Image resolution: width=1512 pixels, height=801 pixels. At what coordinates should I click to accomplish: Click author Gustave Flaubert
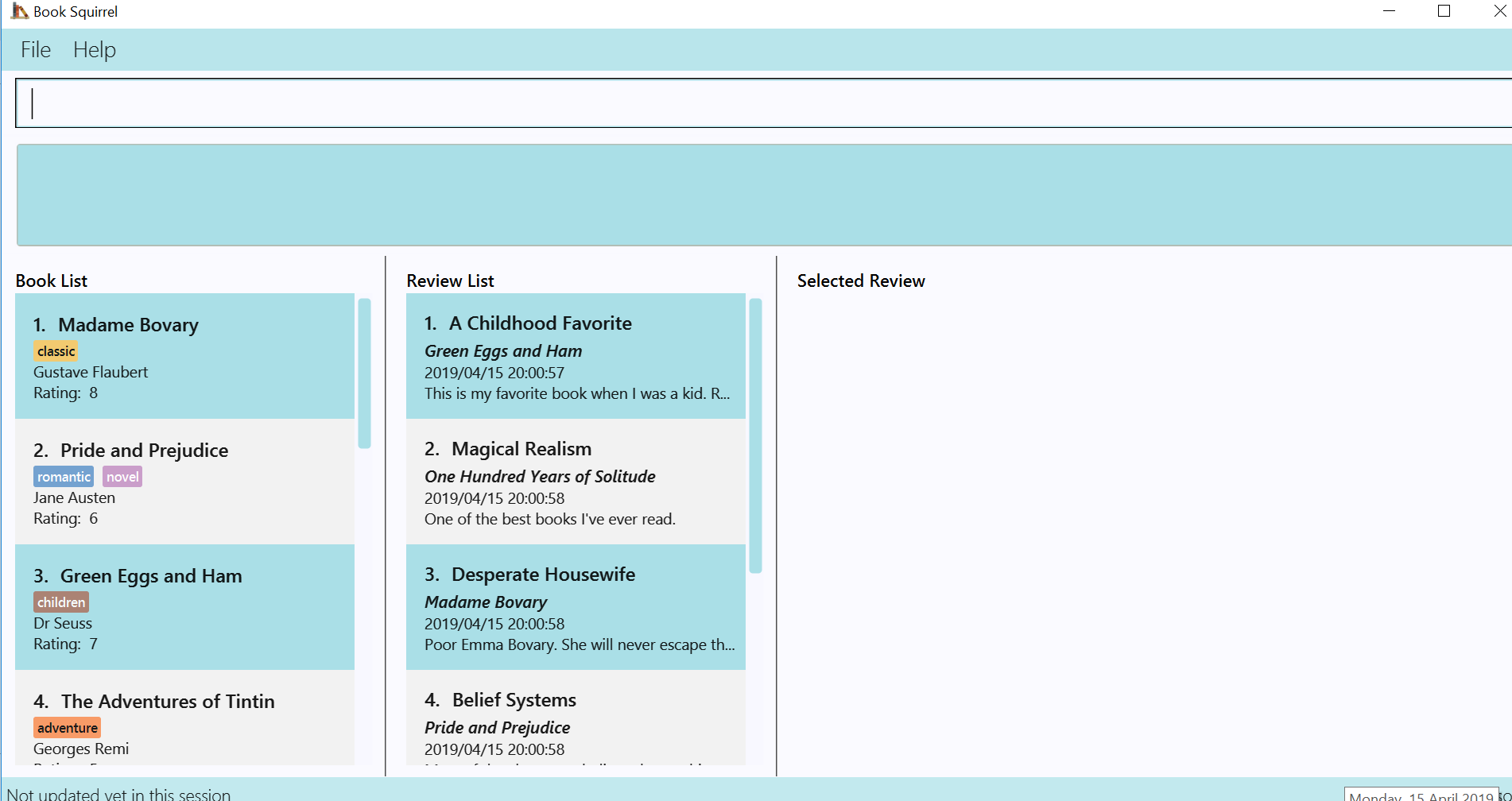click(x=91, y=372)
